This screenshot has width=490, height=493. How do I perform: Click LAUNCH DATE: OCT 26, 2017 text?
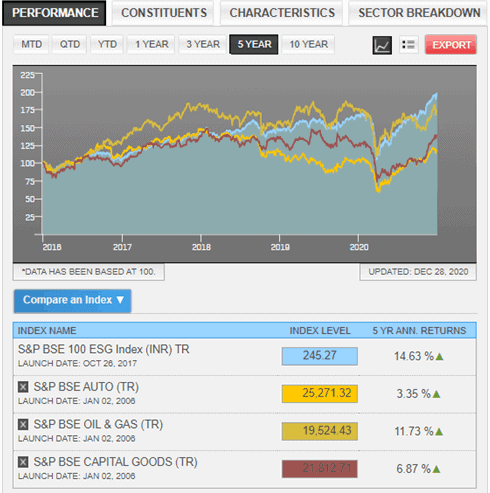(x=77, y=364)
